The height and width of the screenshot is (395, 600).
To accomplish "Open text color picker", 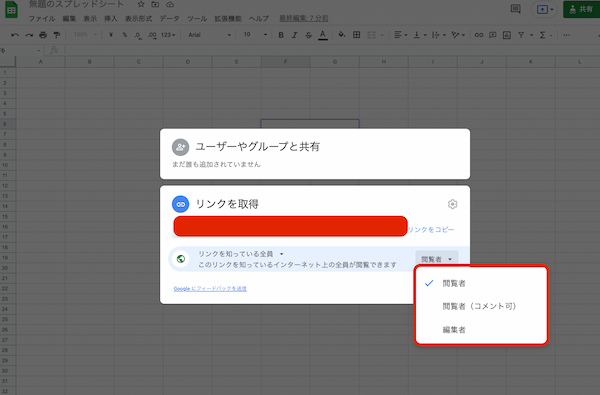I will tap(323, 35).
